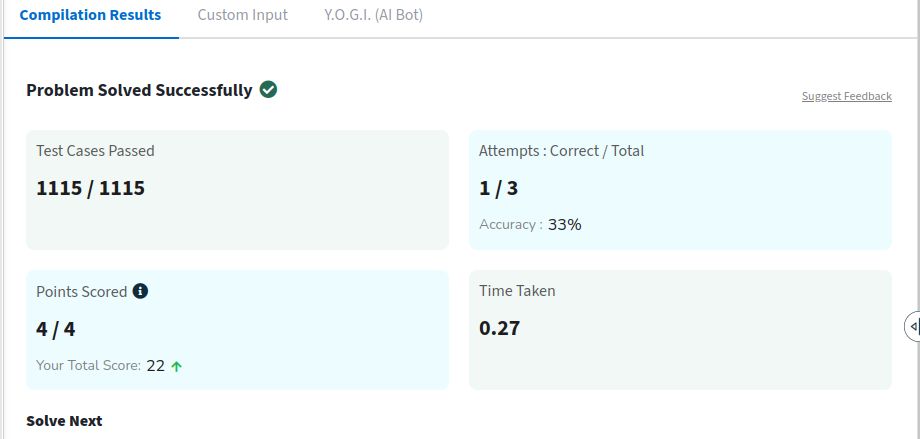Click the Your Total Score 22 text
Viewport: 920px width, 439px height.
point(100,366)
